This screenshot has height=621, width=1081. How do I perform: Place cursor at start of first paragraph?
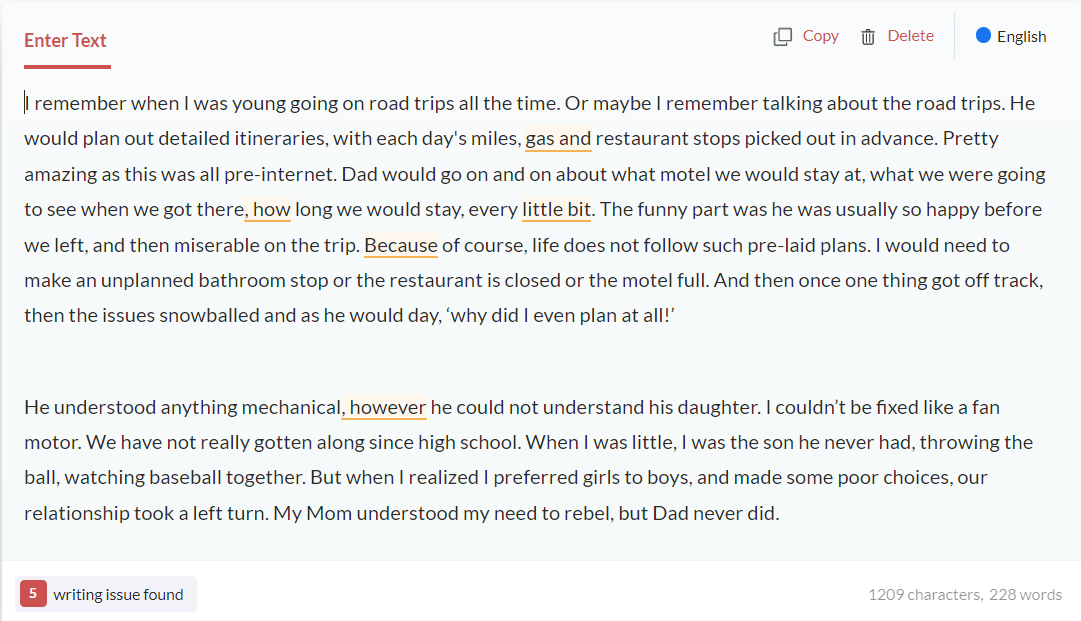pyautogui.click(x=26, y=103)
